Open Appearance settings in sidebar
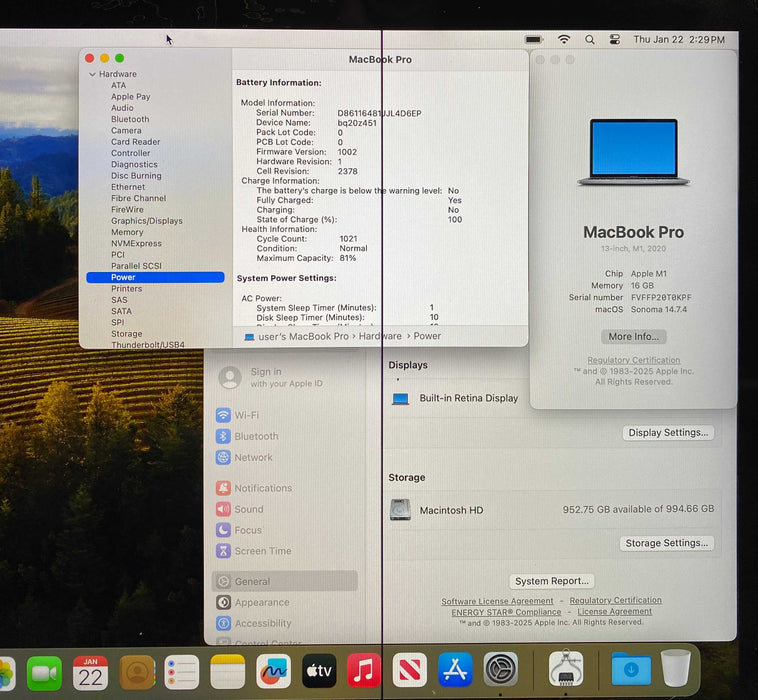 (252, 603)
